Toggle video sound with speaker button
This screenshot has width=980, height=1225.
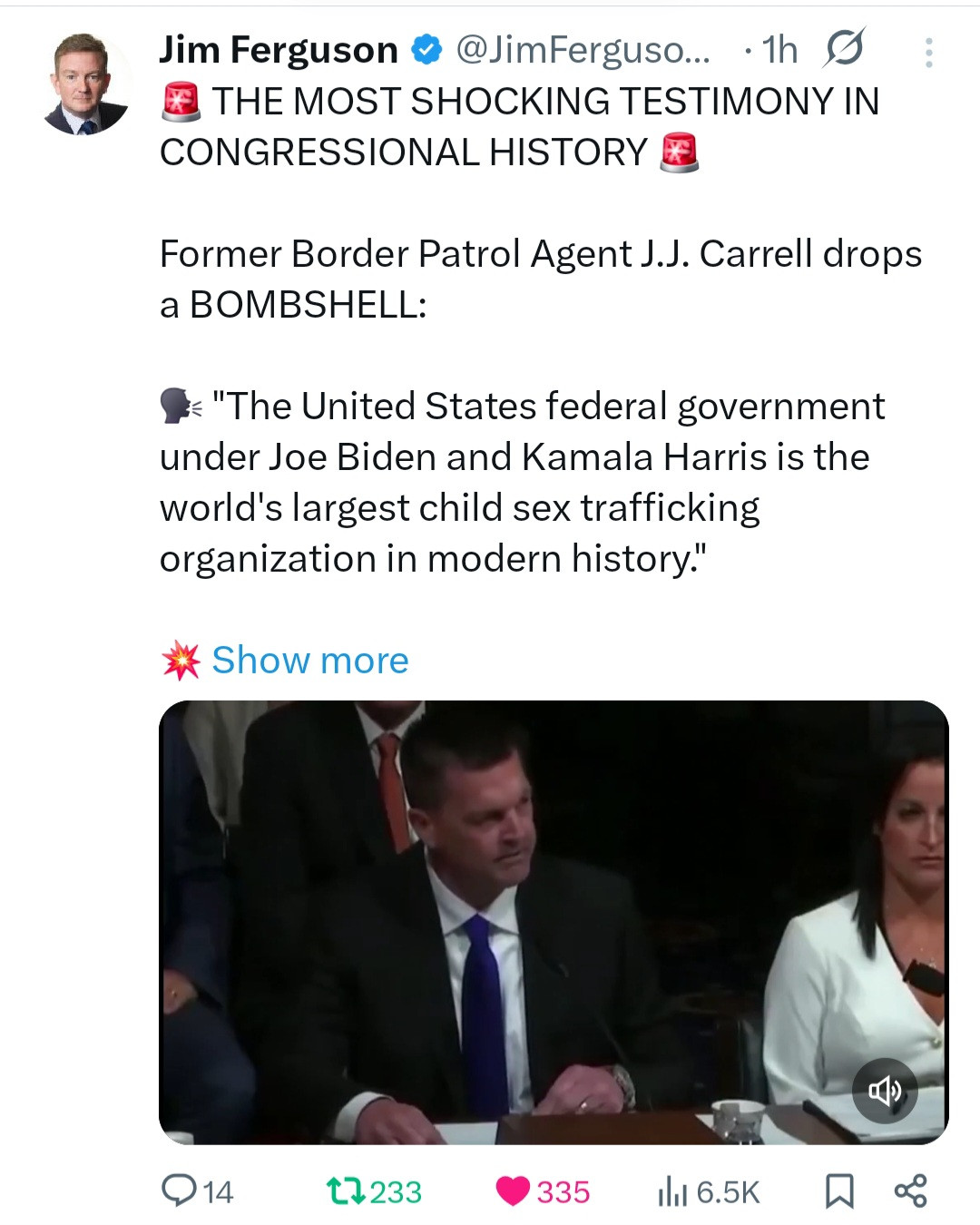click(x=885, y=1090)
